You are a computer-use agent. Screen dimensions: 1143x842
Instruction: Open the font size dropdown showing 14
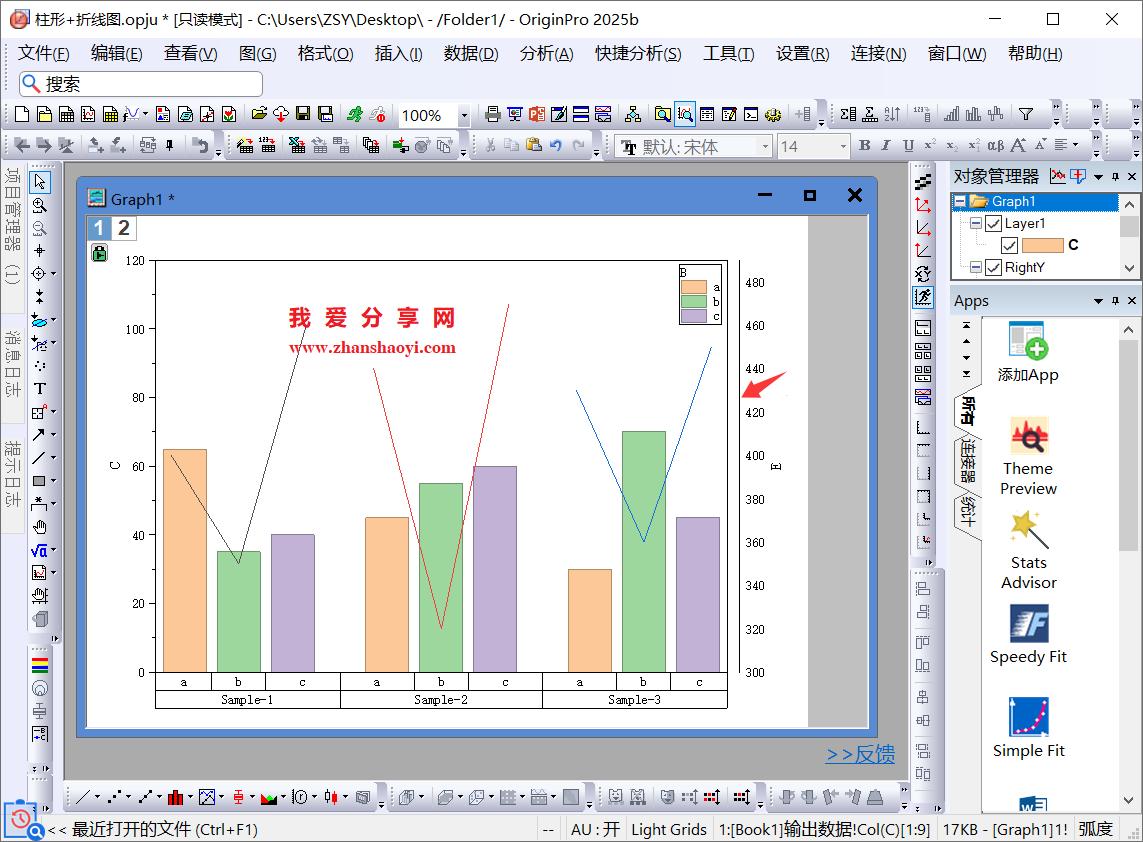pyautogui.click(x=842, y=147)
